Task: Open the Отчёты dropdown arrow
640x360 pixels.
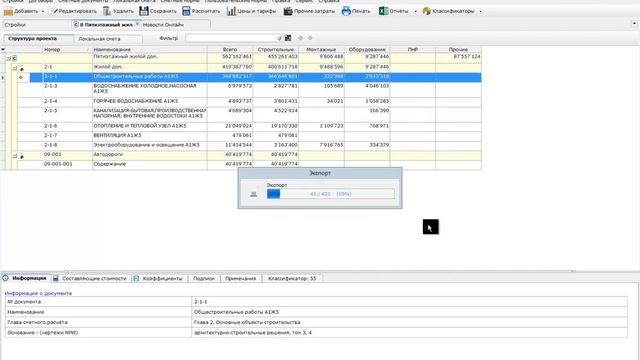Action: coord(416,11)
